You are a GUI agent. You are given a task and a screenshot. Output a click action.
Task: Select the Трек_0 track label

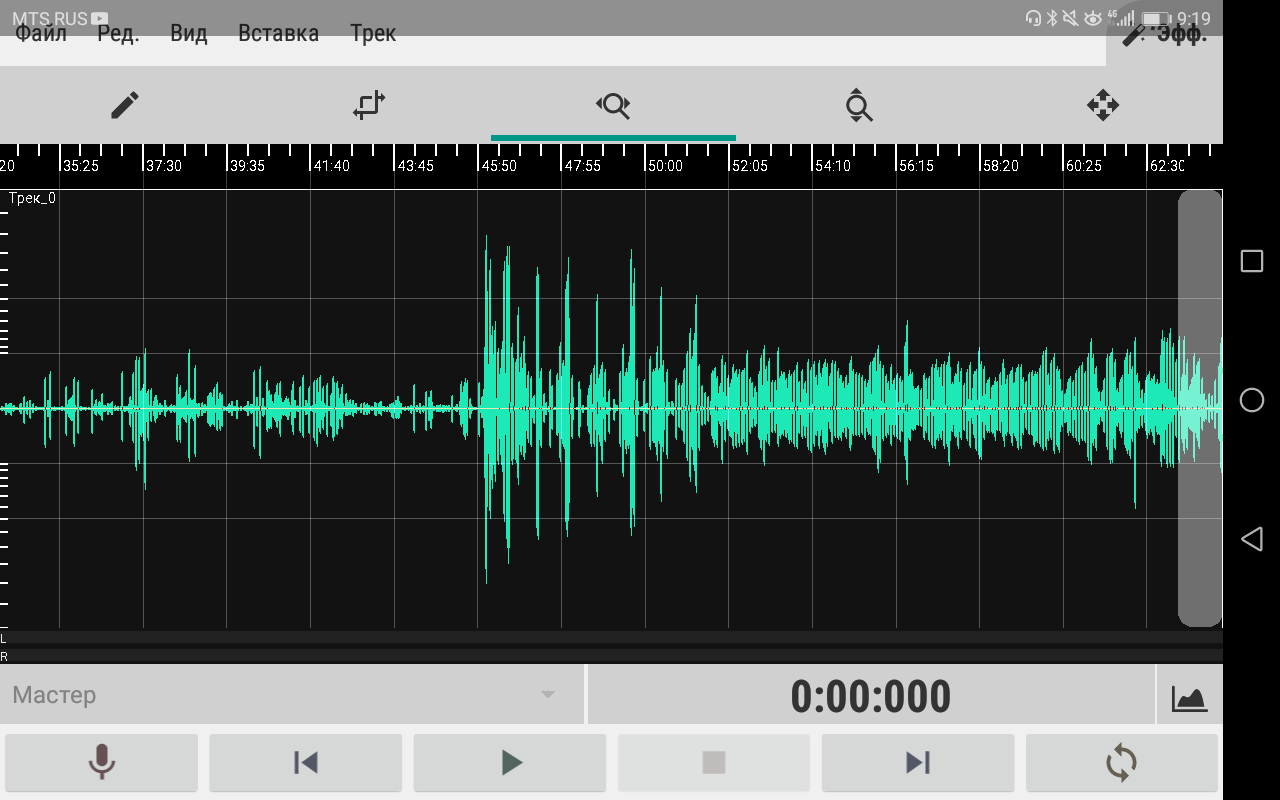(32, 198)
